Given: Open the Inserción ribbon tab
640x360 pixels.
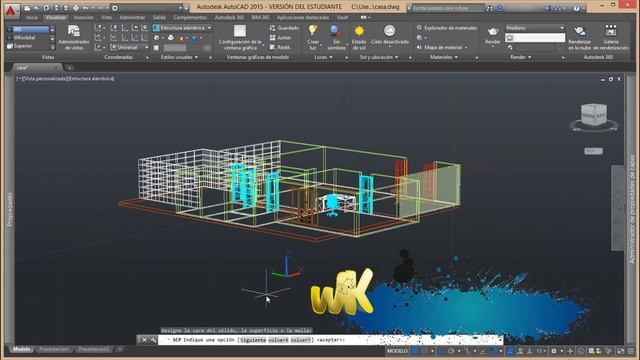Looking at the screenshot, I should [83, 18].
